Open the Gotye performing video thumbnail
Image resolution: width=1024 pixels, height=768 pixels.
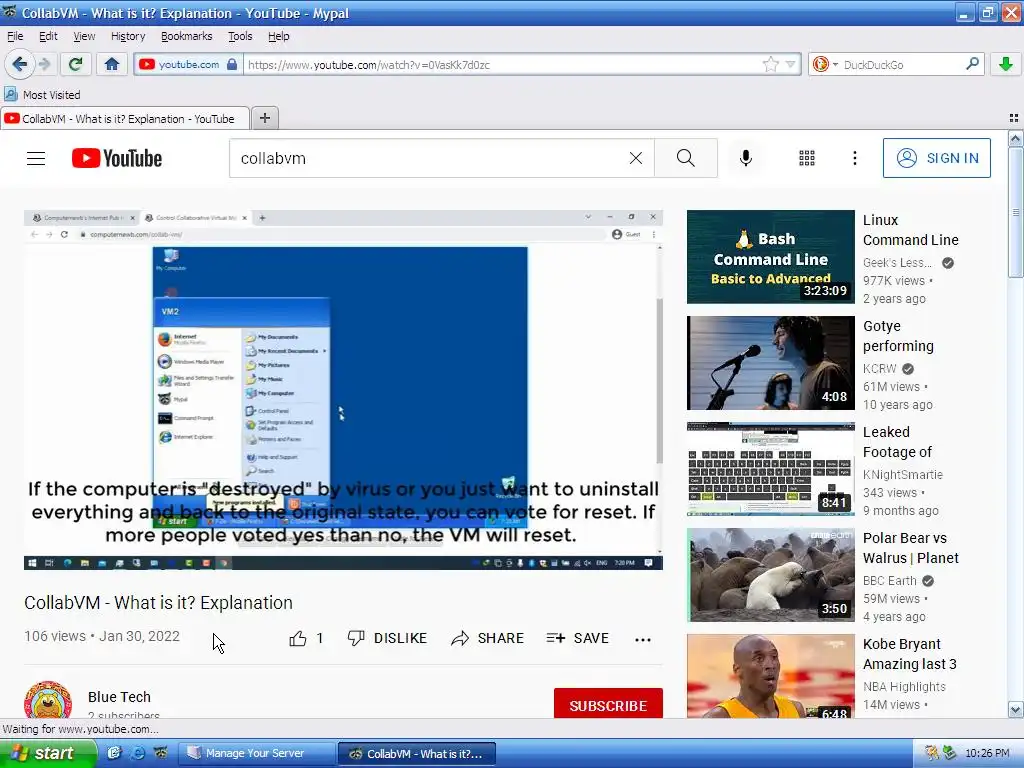pyautogui.click(x=771, y=362)
